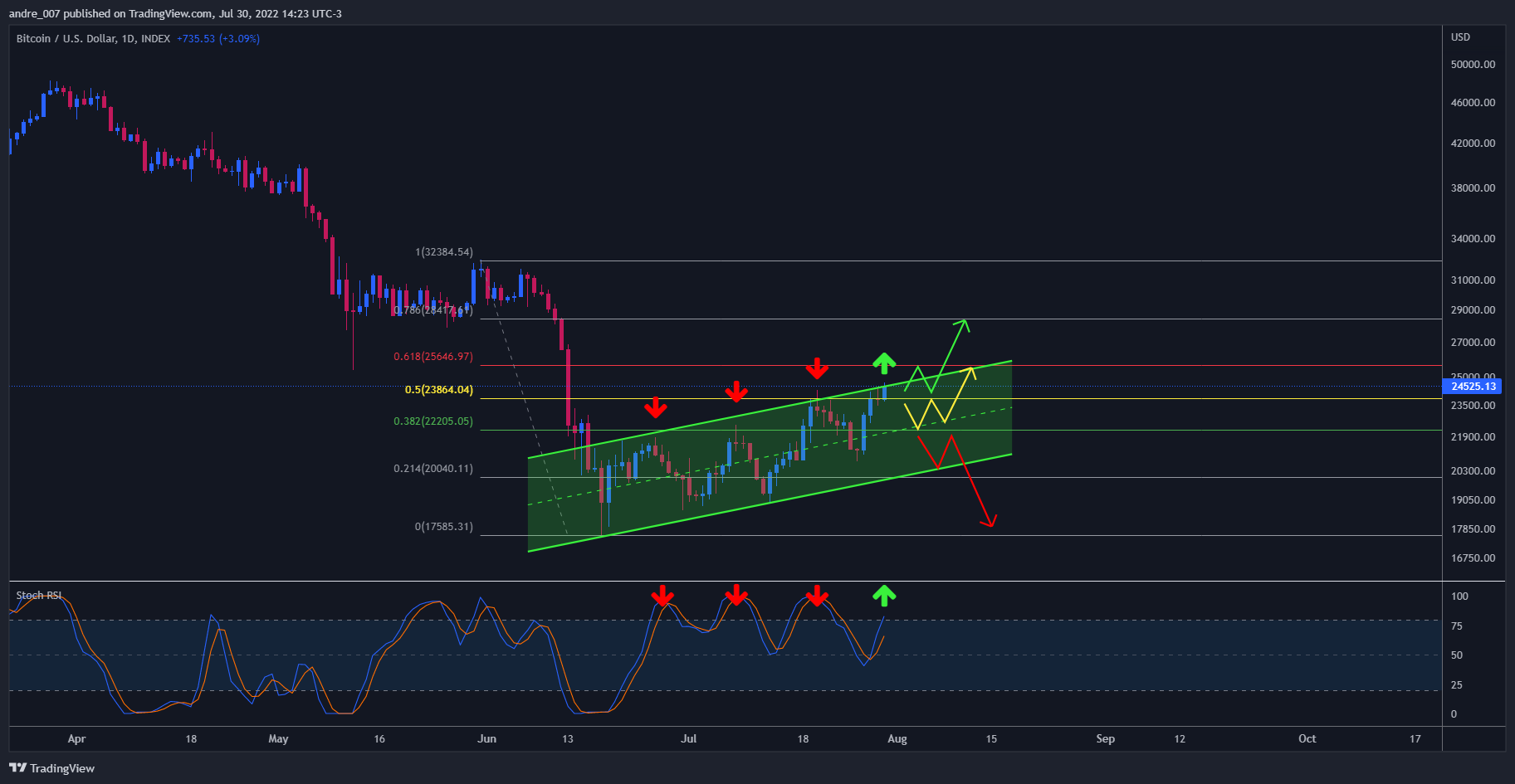The width and height of the screenshot is (1515, 784).
Task: Click the 19050.00 price axis label
Action: coord(1473,500)
